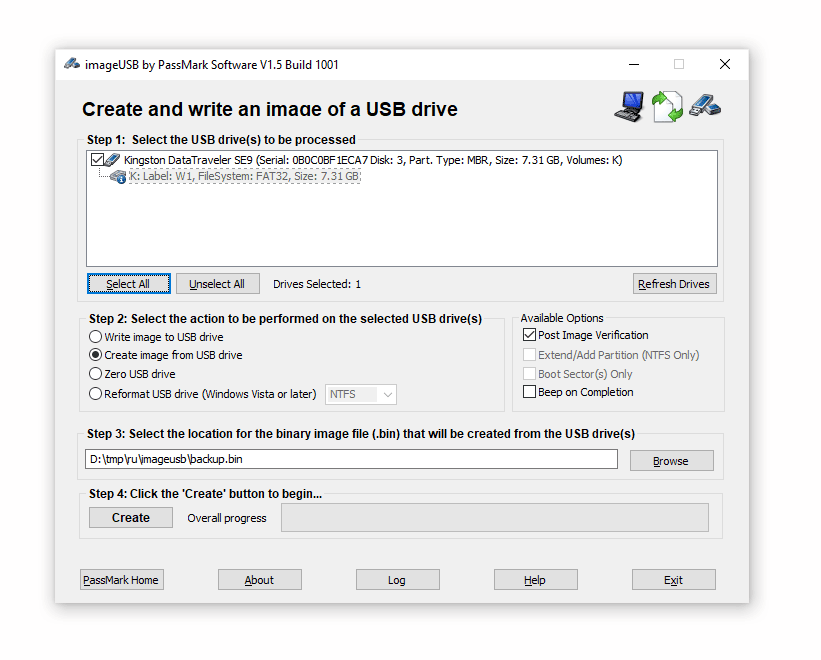Select Create image from USB drive option
Image resolution: width=821 pixels, height=660 pixels.
click(95, 355)
